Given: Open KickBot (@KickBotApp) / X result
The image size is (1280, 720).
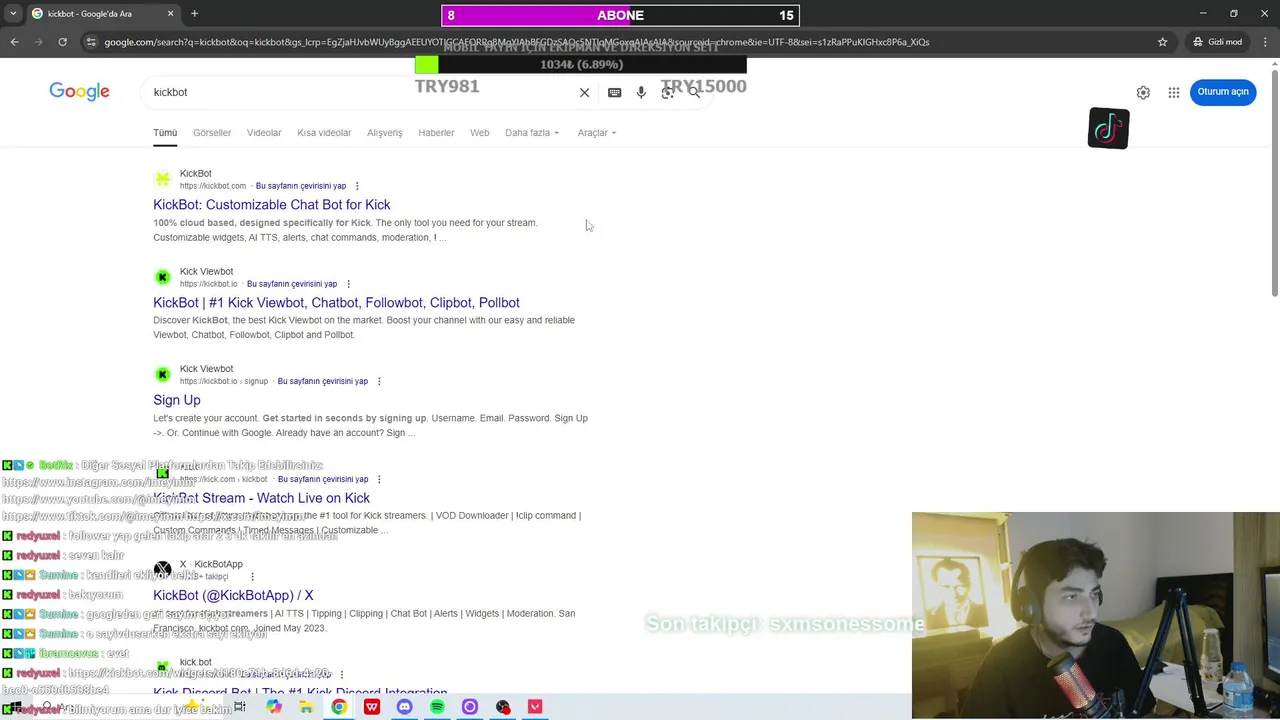Looking at the screenshot, I should [x=233, y=596].
